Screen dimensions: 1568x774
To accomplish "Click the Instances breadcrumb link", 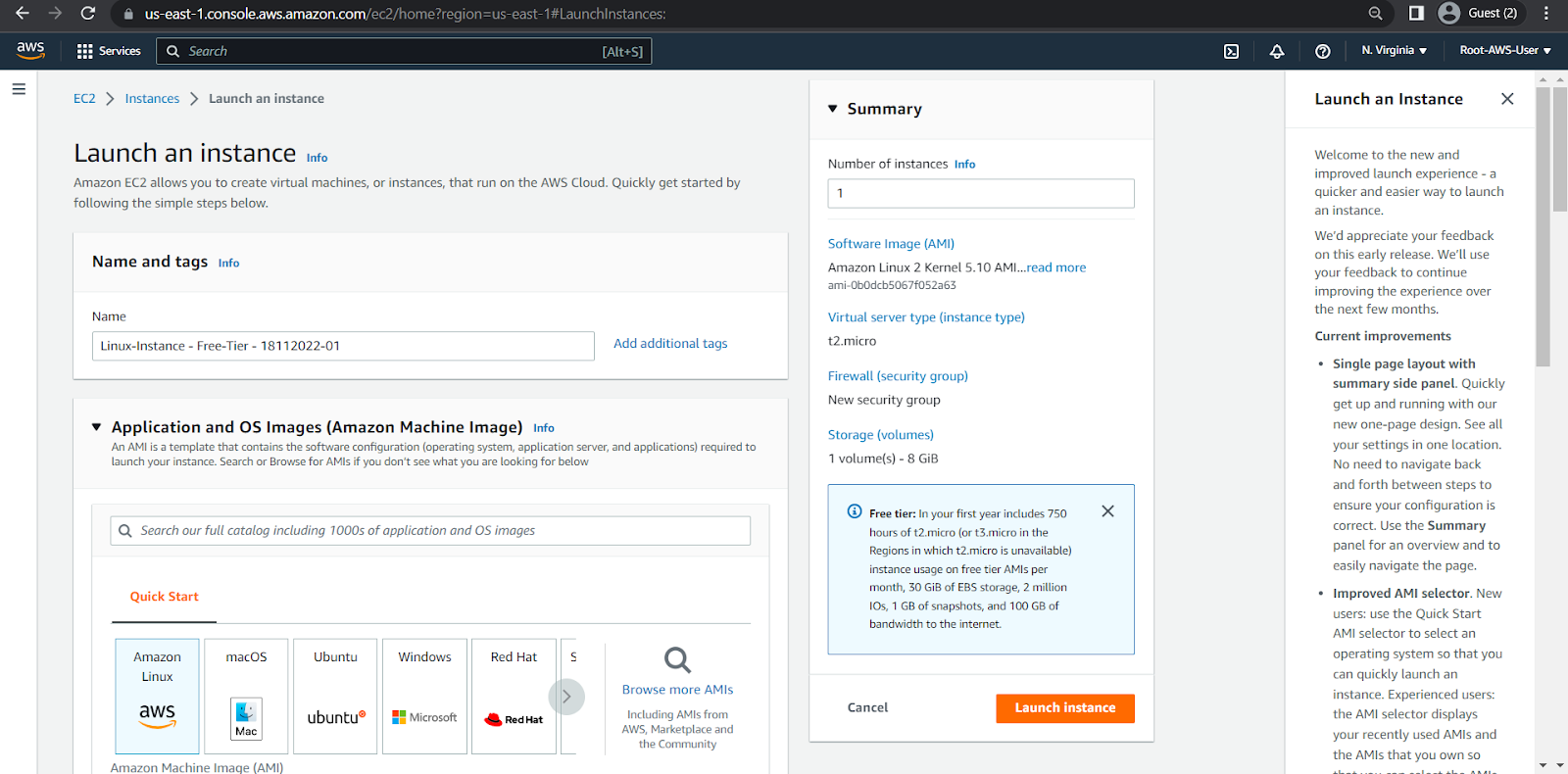I will coord(152,99).
